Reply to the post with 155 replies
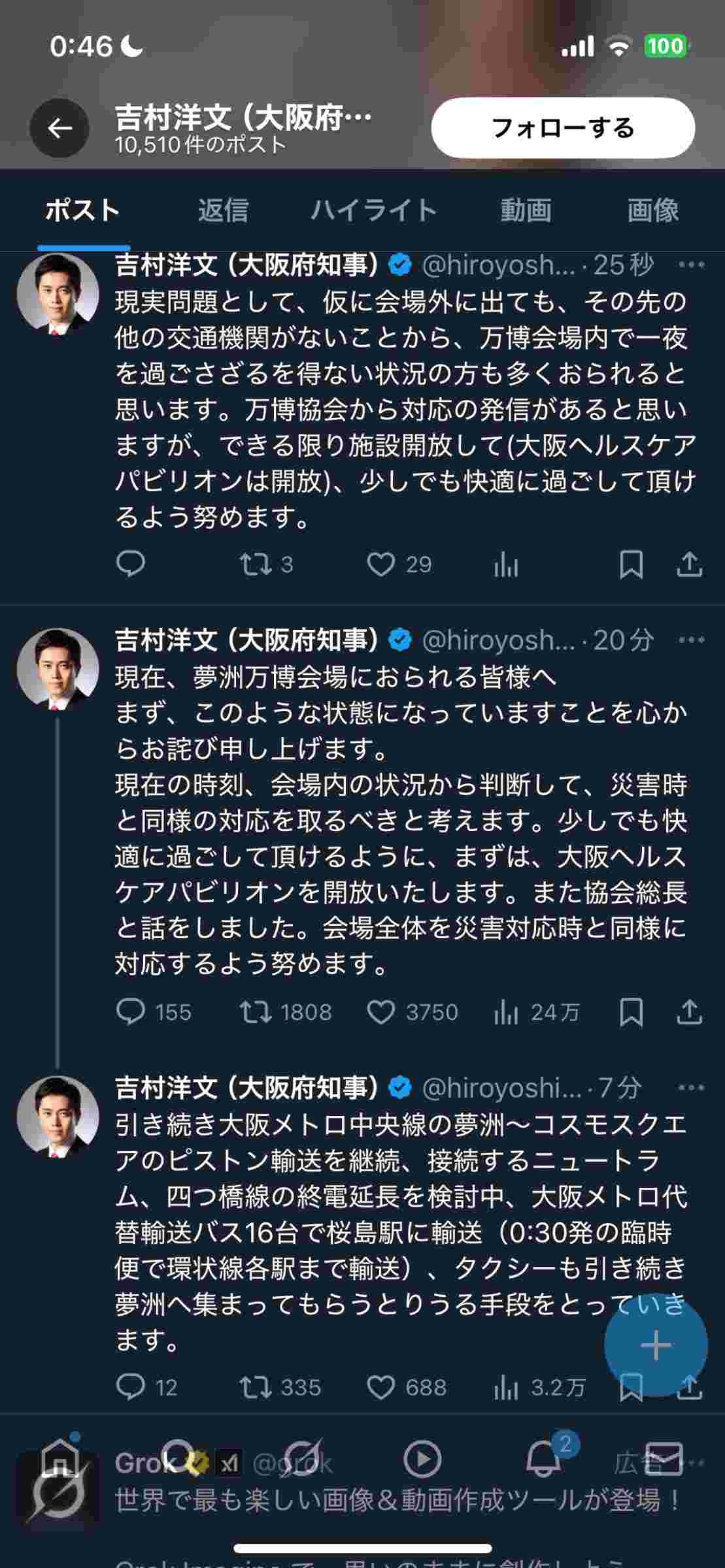The height and width of the screenshot is (1568, 725). pos(130,1012)
